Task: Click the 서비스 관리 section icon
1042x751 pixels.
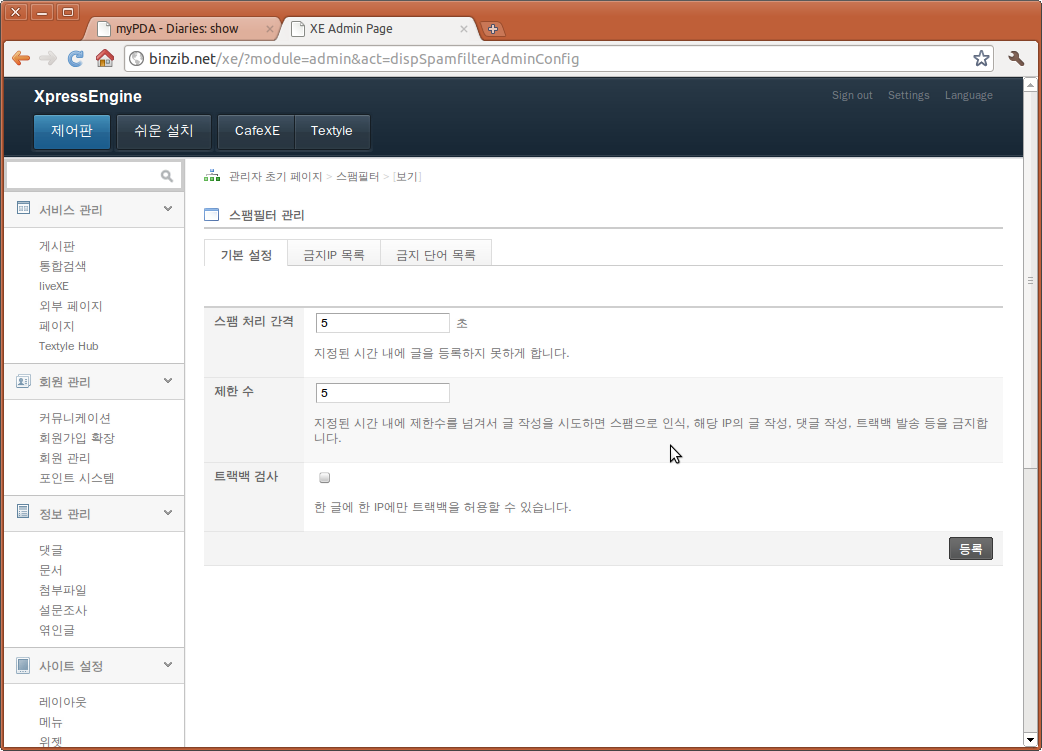Action: pos(23,208)
